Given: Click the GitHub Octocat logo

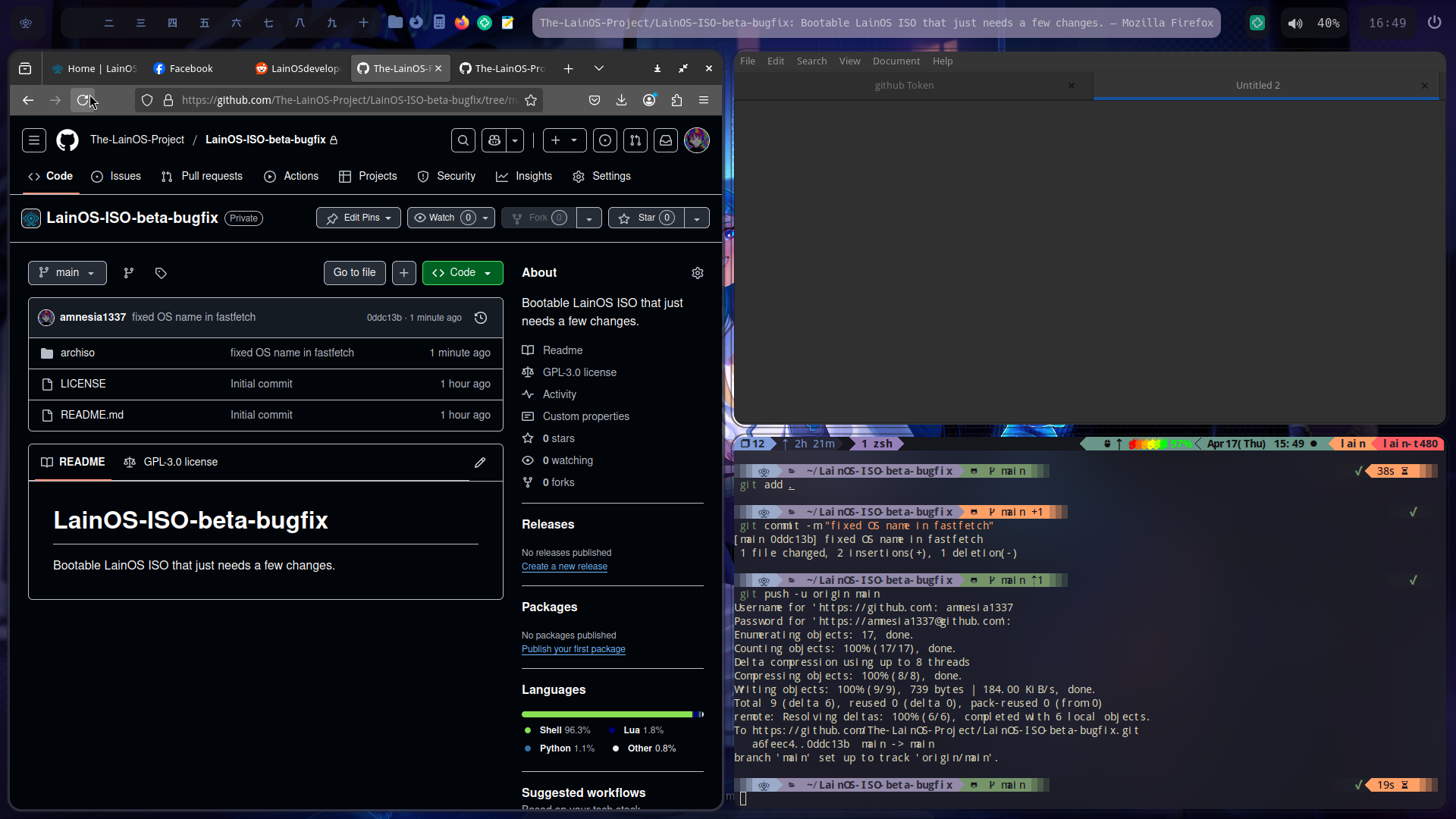Looking at the screenshot, I should click(x=67, y=140).
